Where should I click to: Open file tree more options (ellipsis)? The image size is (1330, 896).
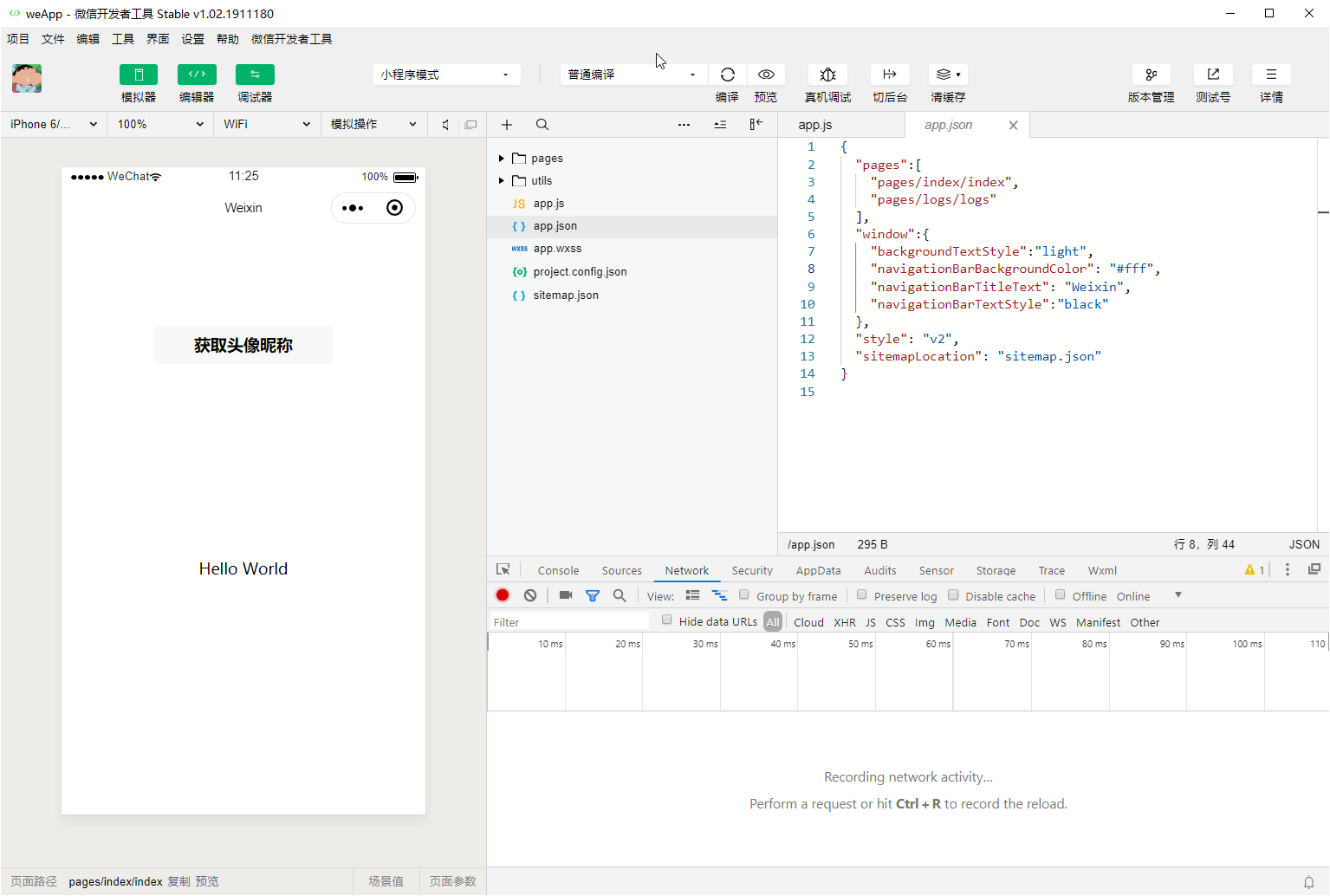point(684,125)
